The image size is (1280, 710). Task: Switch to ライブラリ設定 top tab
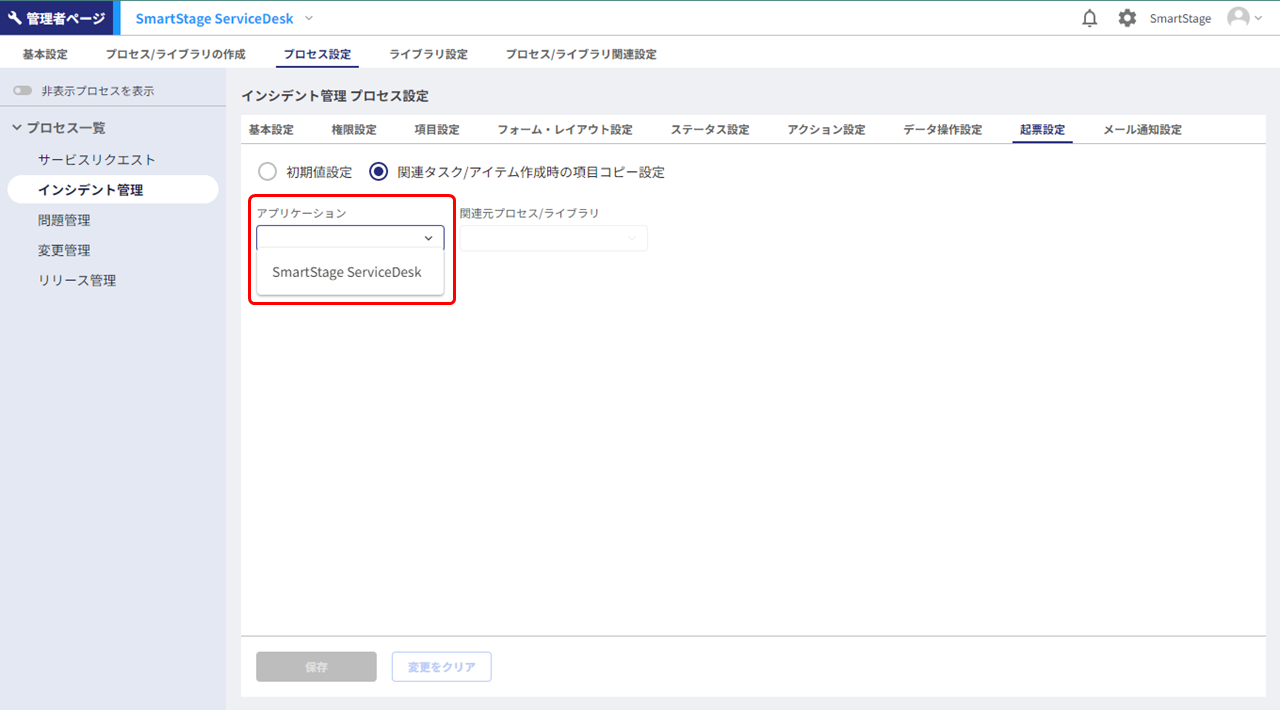(x=428, y=54)
